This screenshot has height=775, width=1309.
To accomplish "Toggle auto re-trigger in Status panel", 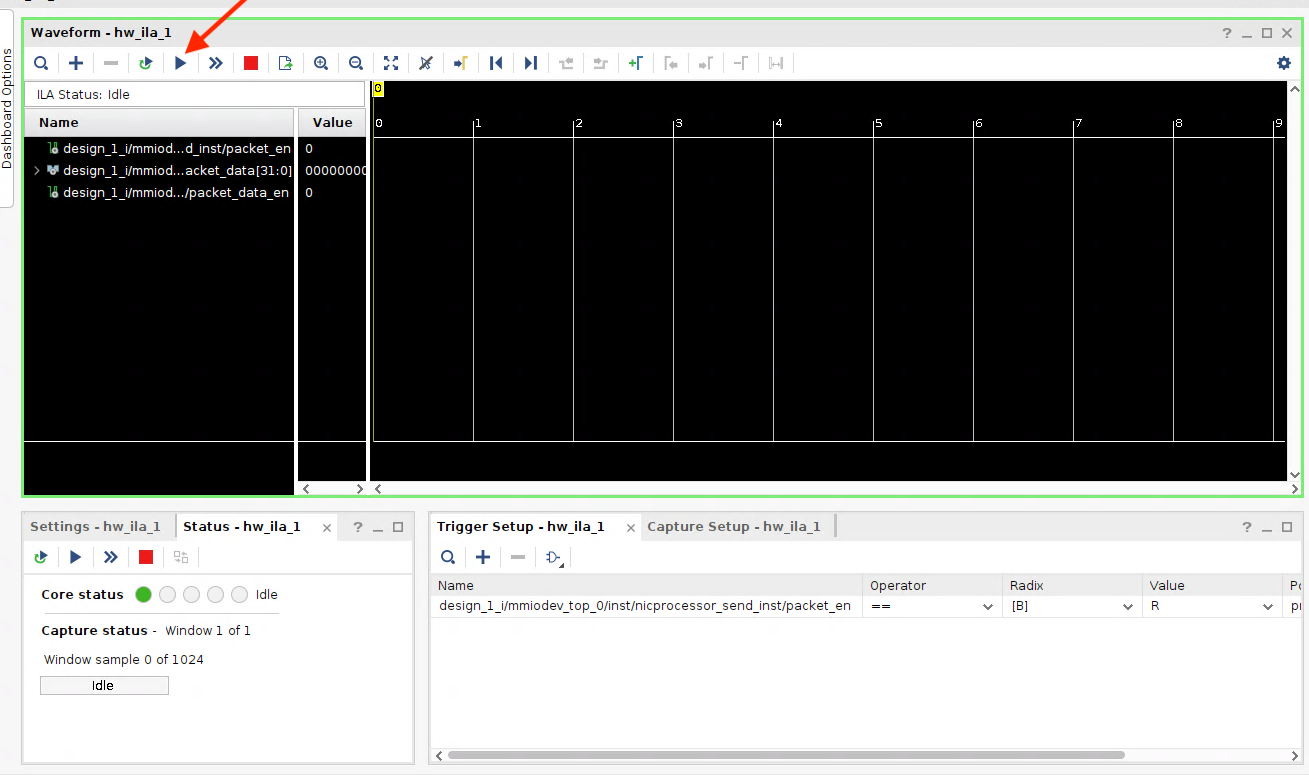I will pos(41,557).
